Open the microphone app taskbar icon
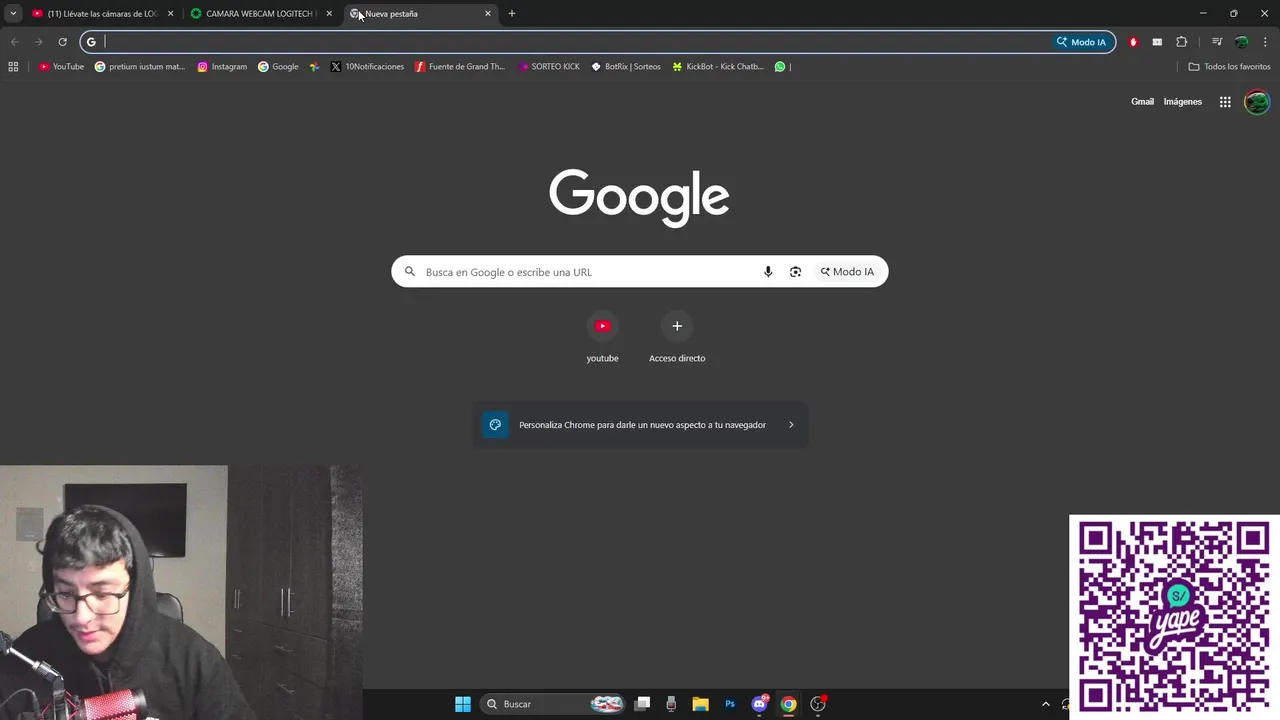The height and width of the screenshot is (720, 1280). click(671, 704)
